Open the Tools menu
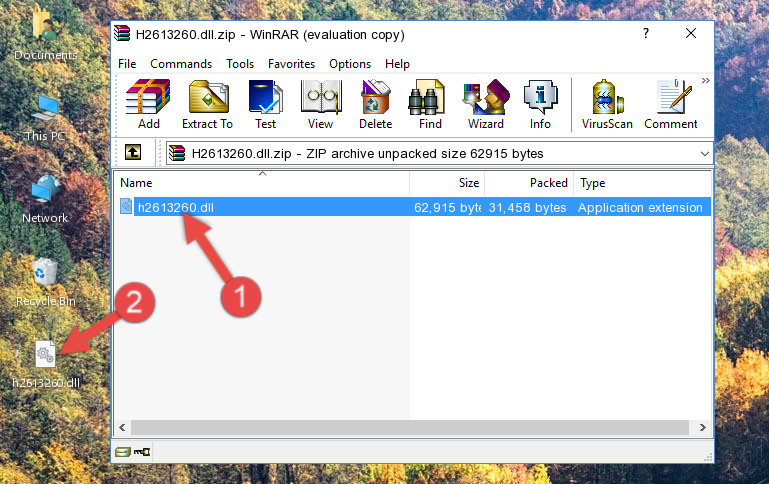The image size is (769, 484). click(240, 64)
